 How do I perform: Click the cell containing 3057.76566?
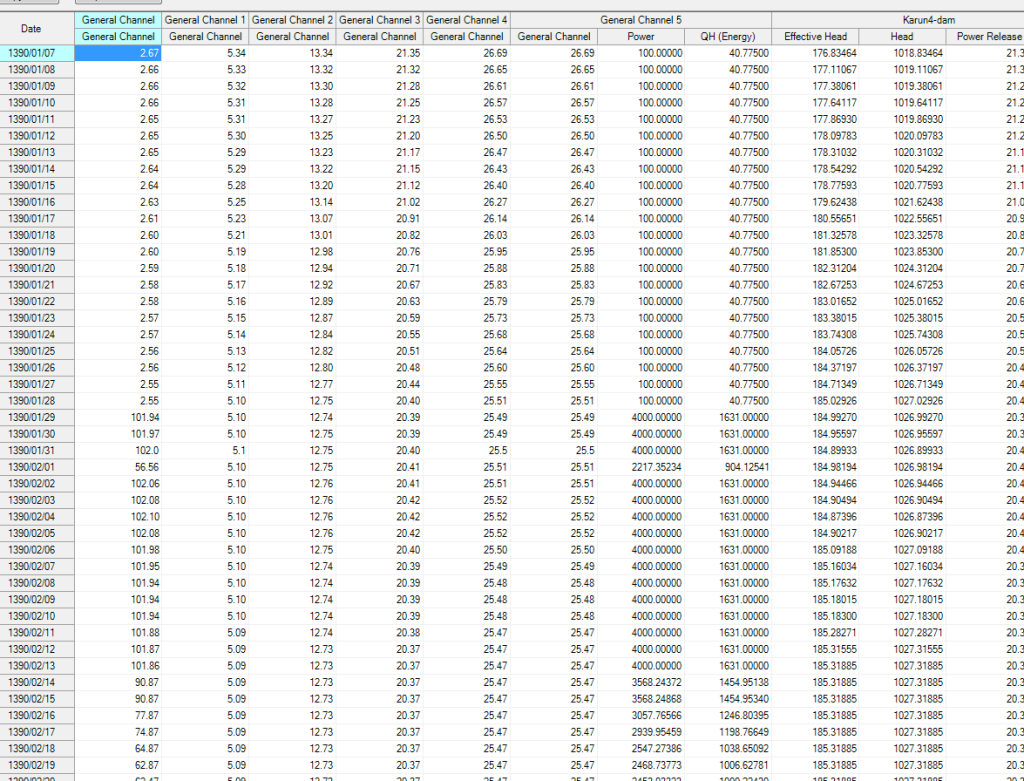[641, 715]
